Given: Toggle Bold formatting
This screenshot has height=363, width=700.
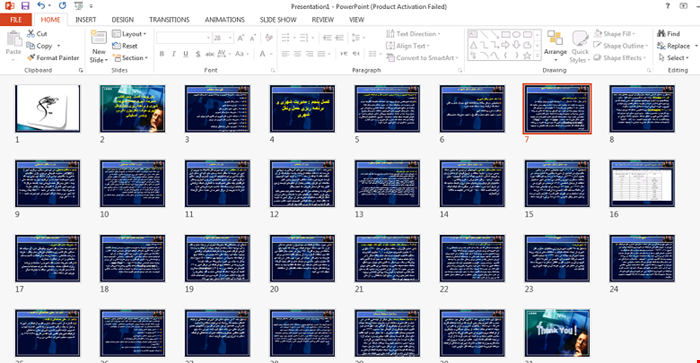Looking at the screenshot, I should click(162, 54).
